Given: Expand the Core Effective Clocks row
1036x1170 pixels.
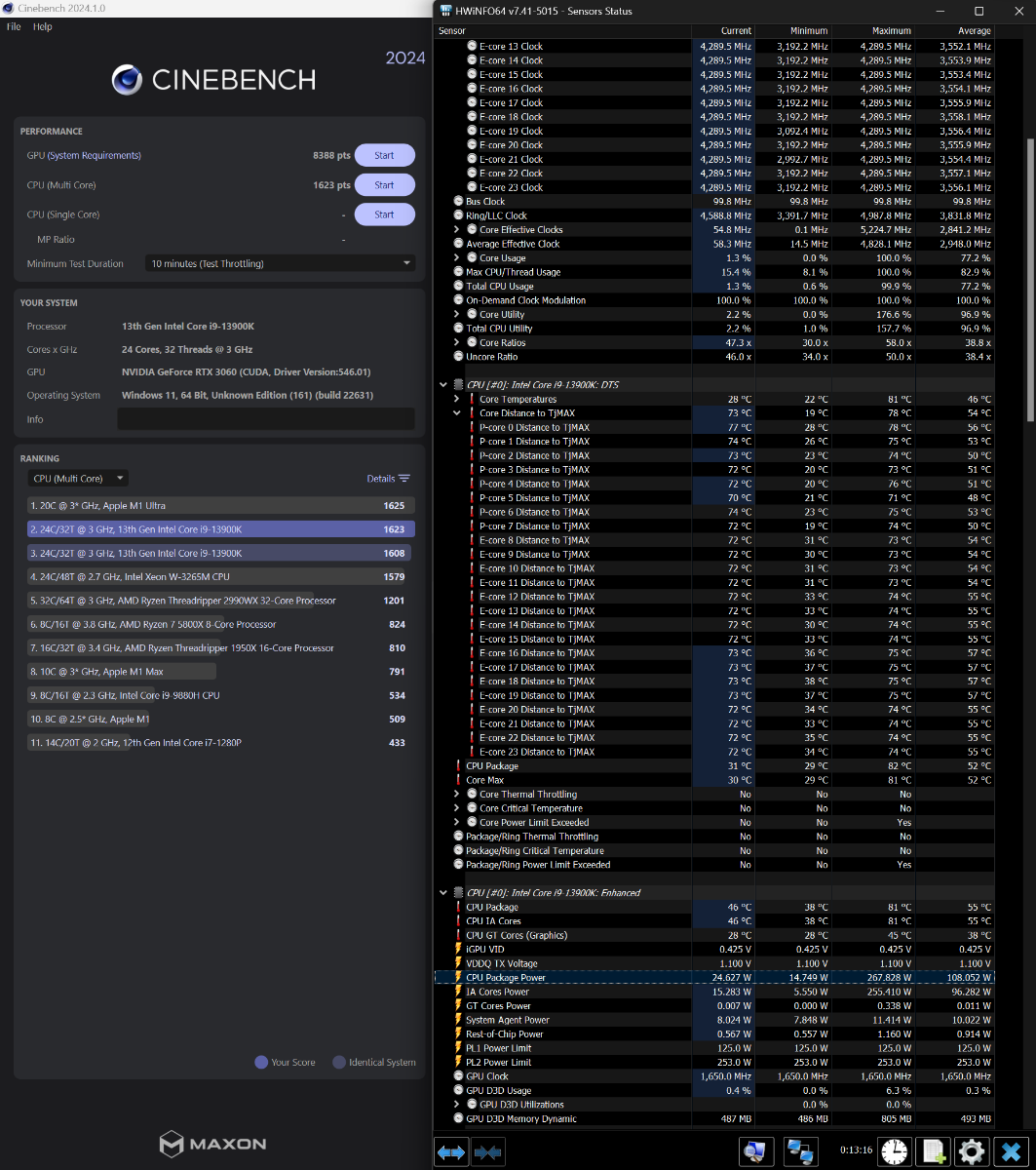Looking at the screenshot, I should coord(457,230).
